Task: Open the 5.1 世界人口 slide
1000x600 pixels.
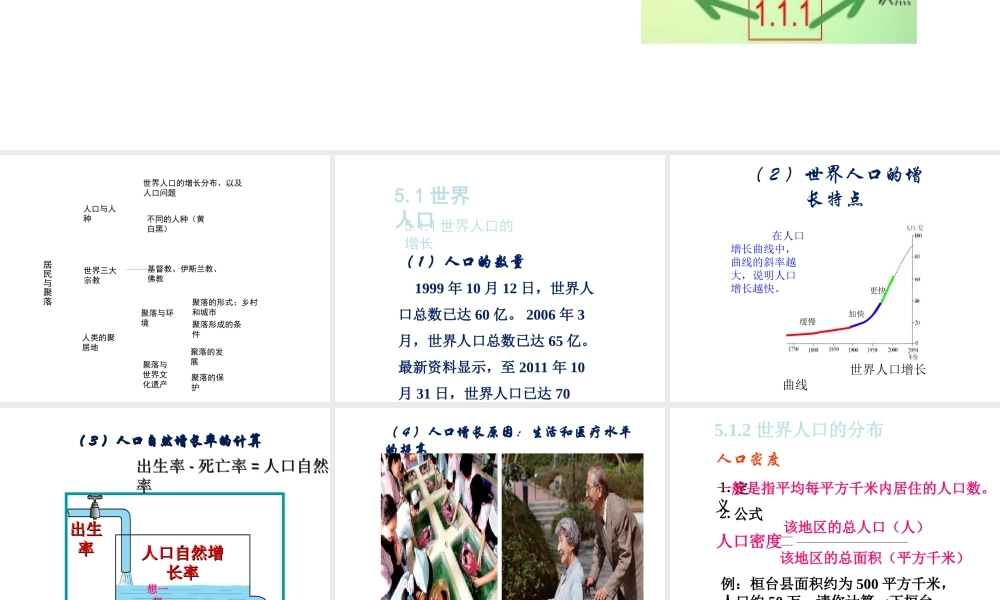Action: 499,279
